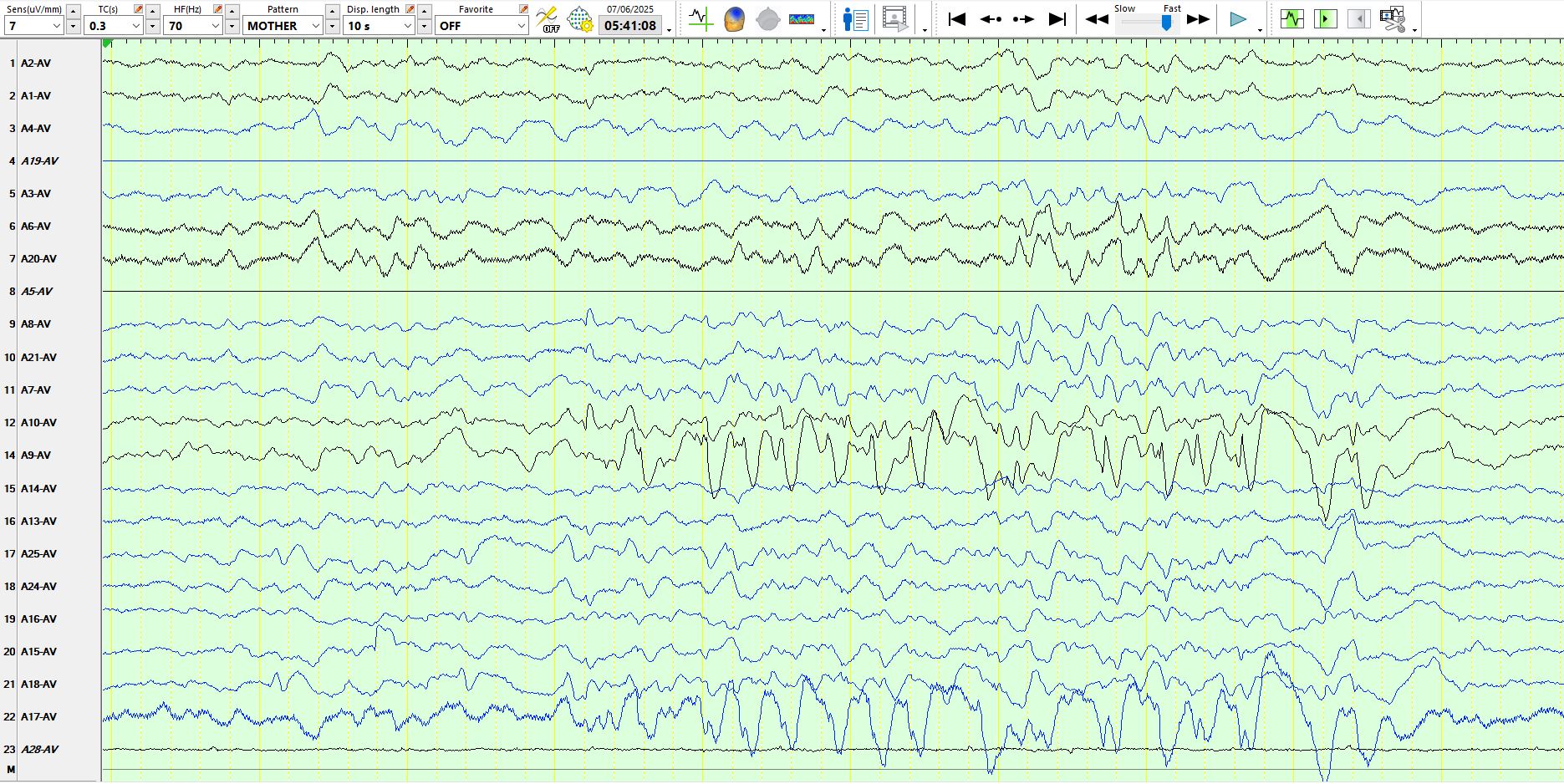1564x784 pixels.
Task: Click the fast rewind button
Action: point(1097,19)
